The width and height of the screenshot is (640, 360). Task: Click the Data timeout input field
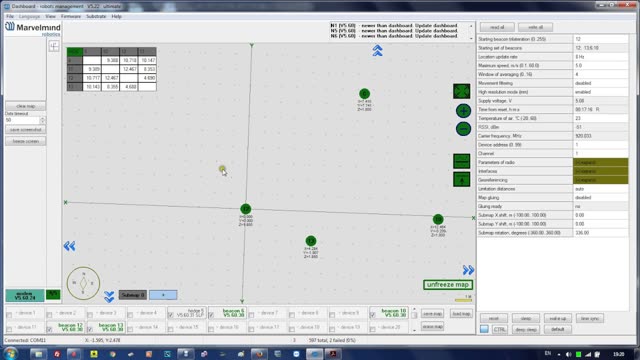pyautogui.click(x=22, y=120)
